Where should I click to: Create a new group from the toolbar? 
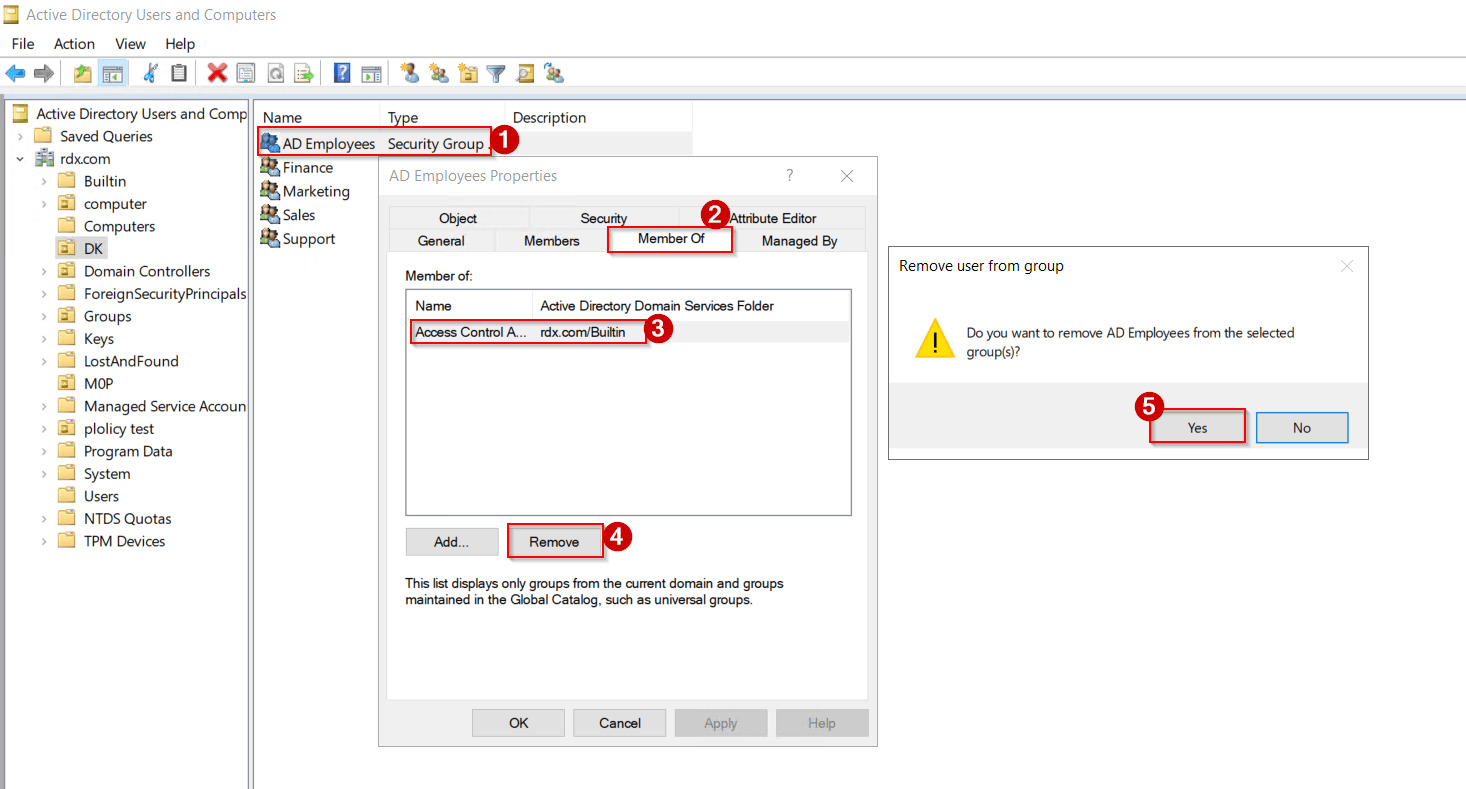coord(438,73)
